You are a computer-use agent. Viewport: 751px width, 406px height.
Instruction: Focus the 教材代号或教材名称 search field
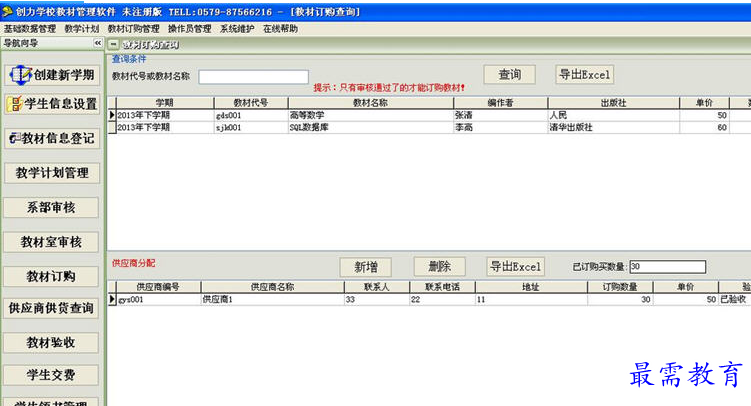click(x=253, y=77)
